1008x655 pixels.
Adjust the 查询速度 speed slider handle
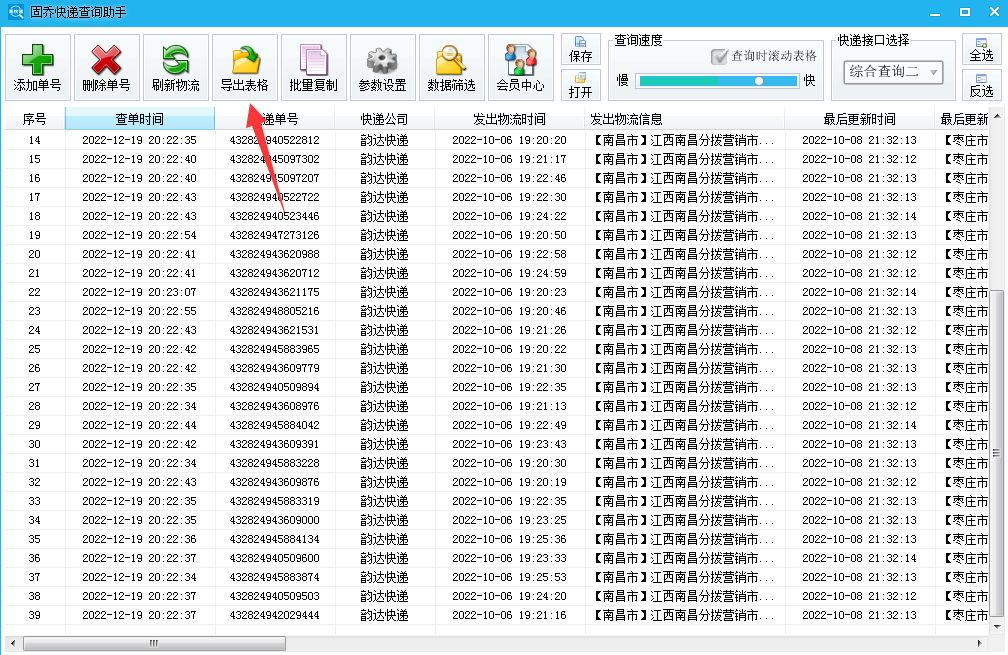(x=759, y=81)
